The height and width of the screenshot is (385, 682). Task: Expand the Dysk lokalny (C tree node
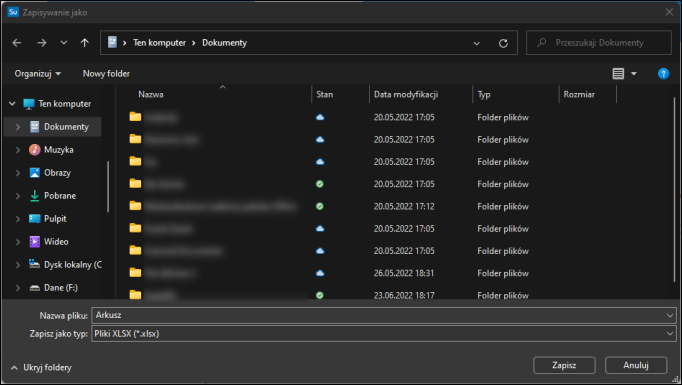18,264
